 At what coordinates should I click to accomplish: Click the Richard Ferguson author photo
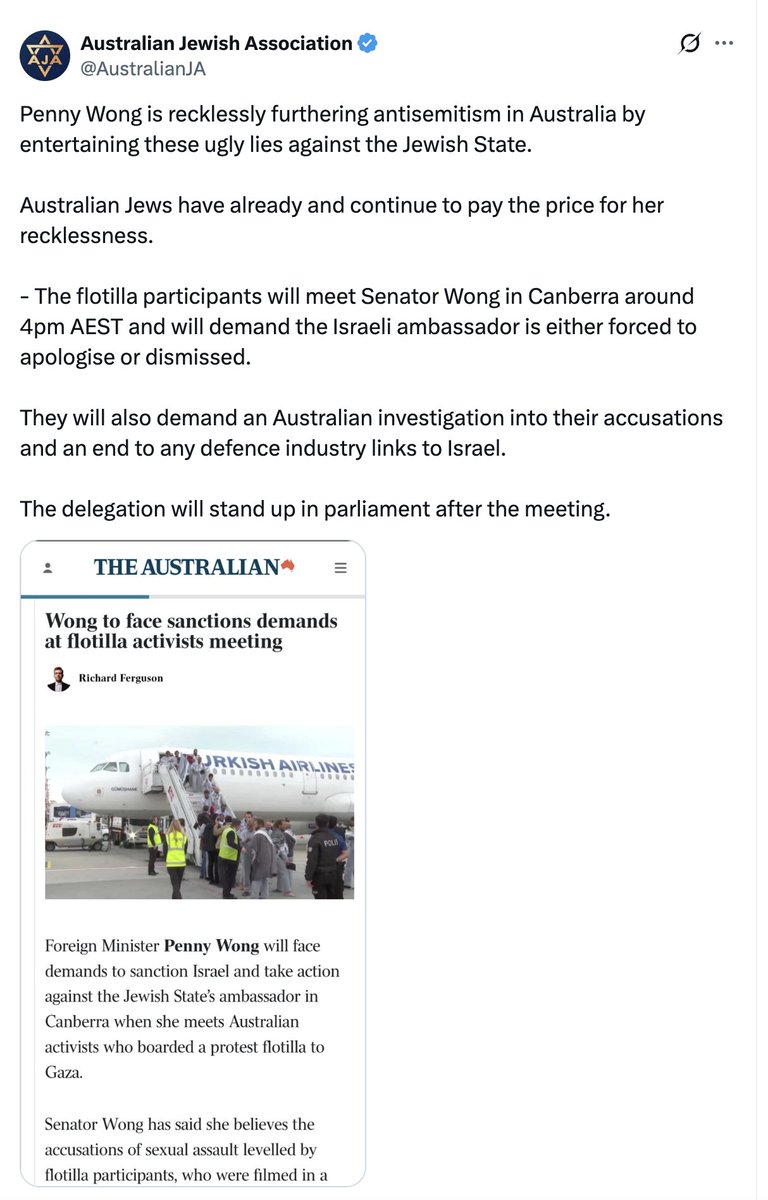coord(58,678)
